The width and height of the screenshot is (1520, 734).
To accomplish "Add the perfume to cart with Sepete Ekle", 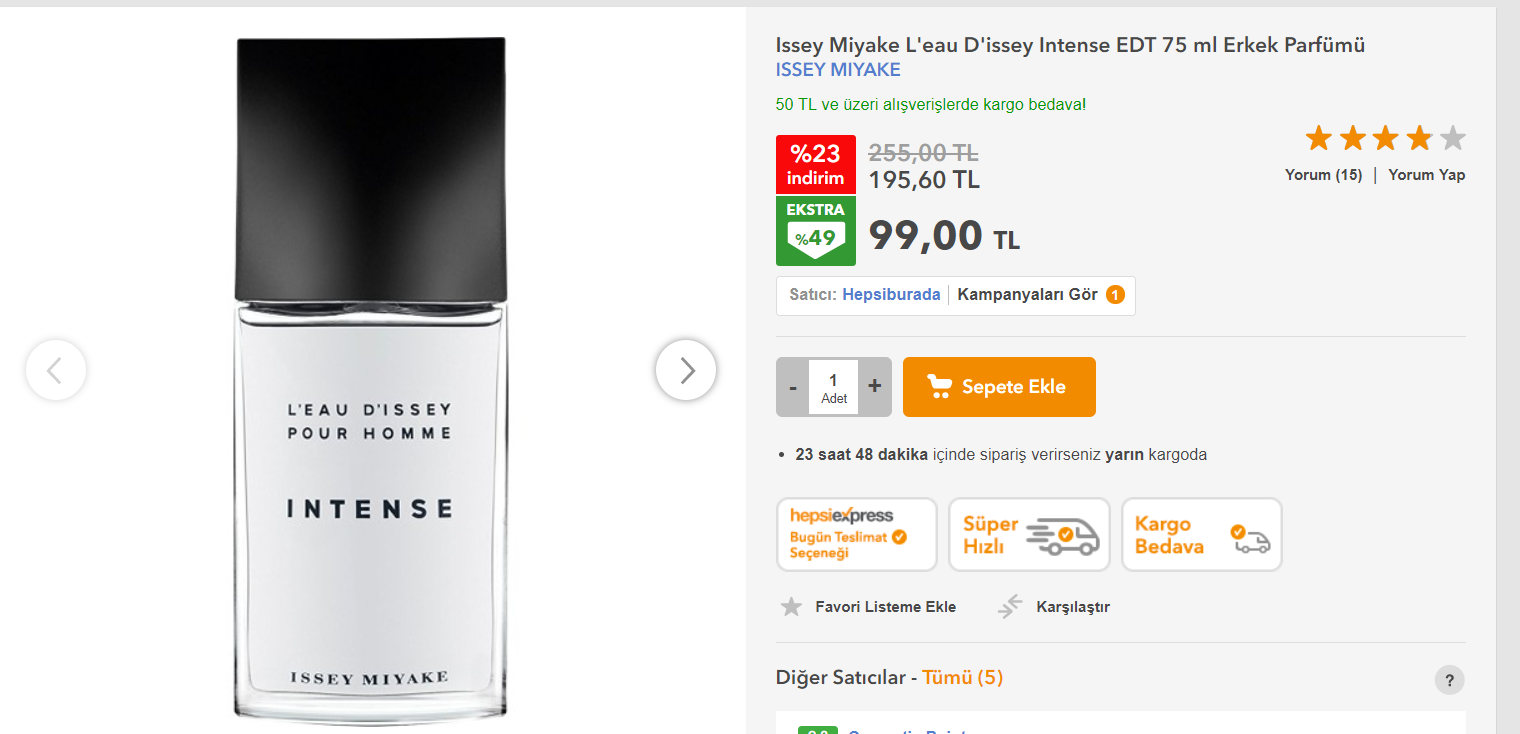I will 999,387.
